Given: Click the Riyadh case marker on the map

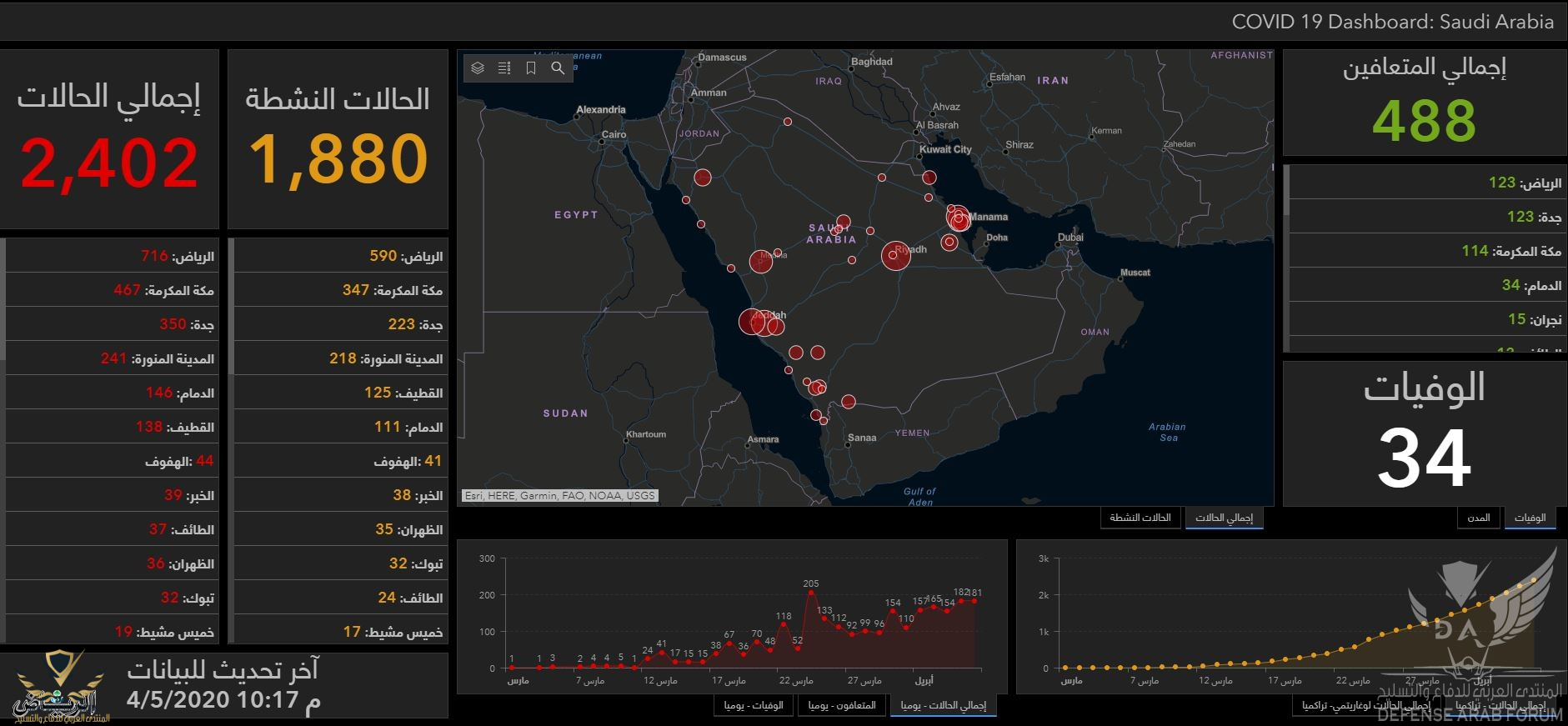Looking at the screenshot, I should (895, 255).
